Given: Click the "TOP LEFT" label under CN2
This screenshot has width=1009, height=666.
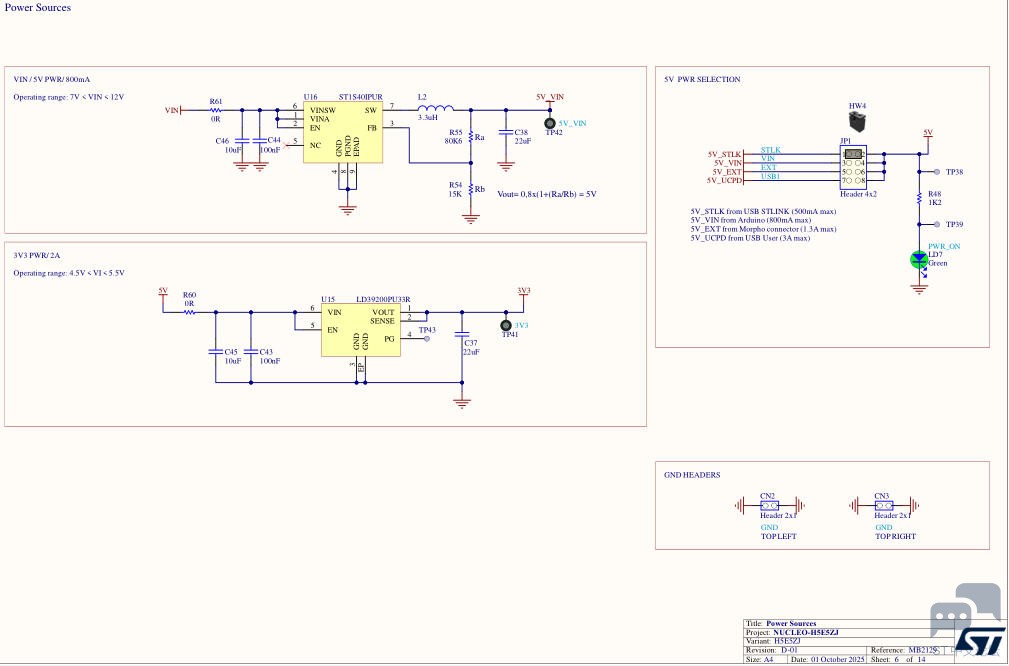Looking at the screenshot, I should tap(779, 537).
